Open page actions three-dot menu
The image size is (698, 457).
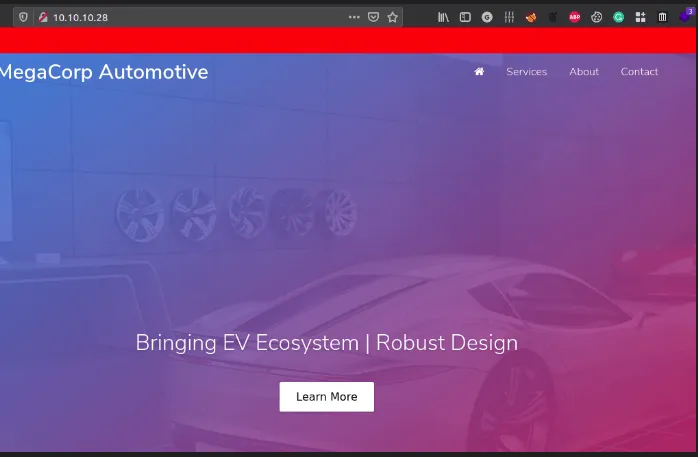click(x=354, y=17)
